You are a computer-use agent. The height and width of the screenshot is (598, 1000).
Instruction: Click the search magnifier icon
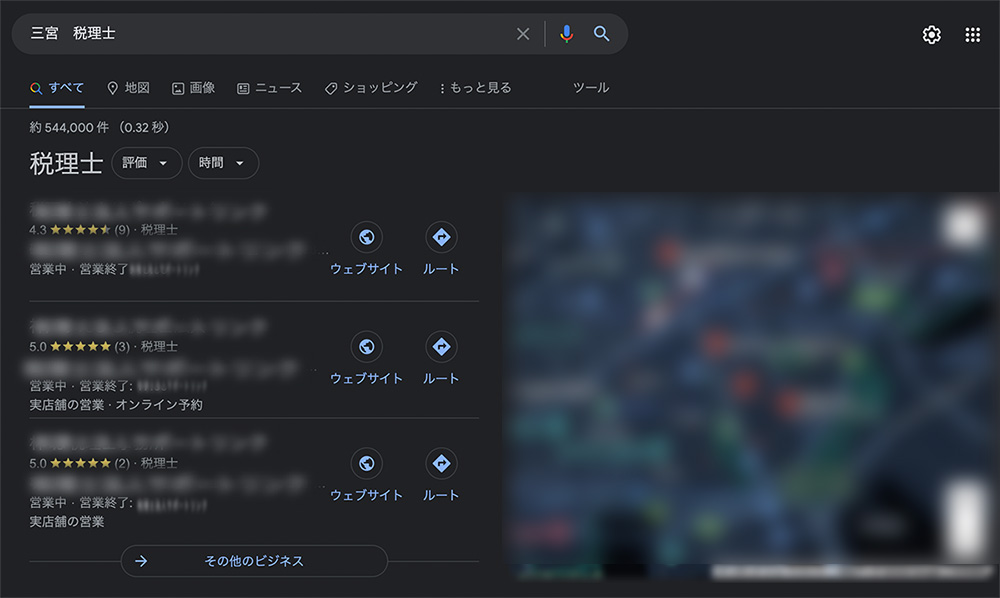(601, 33)
